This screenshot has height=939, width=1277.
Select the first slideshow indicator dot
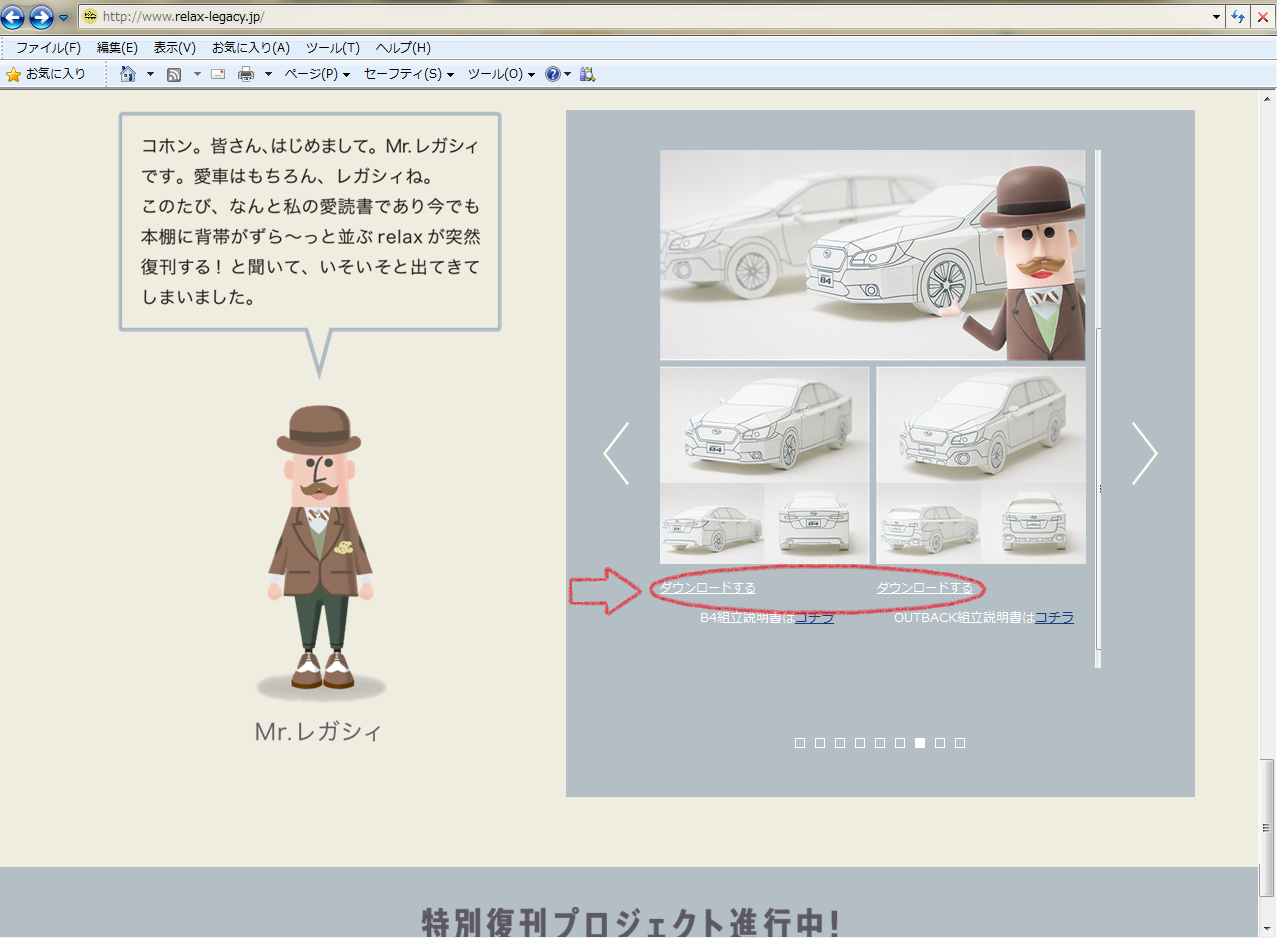[x=800, y=743]
